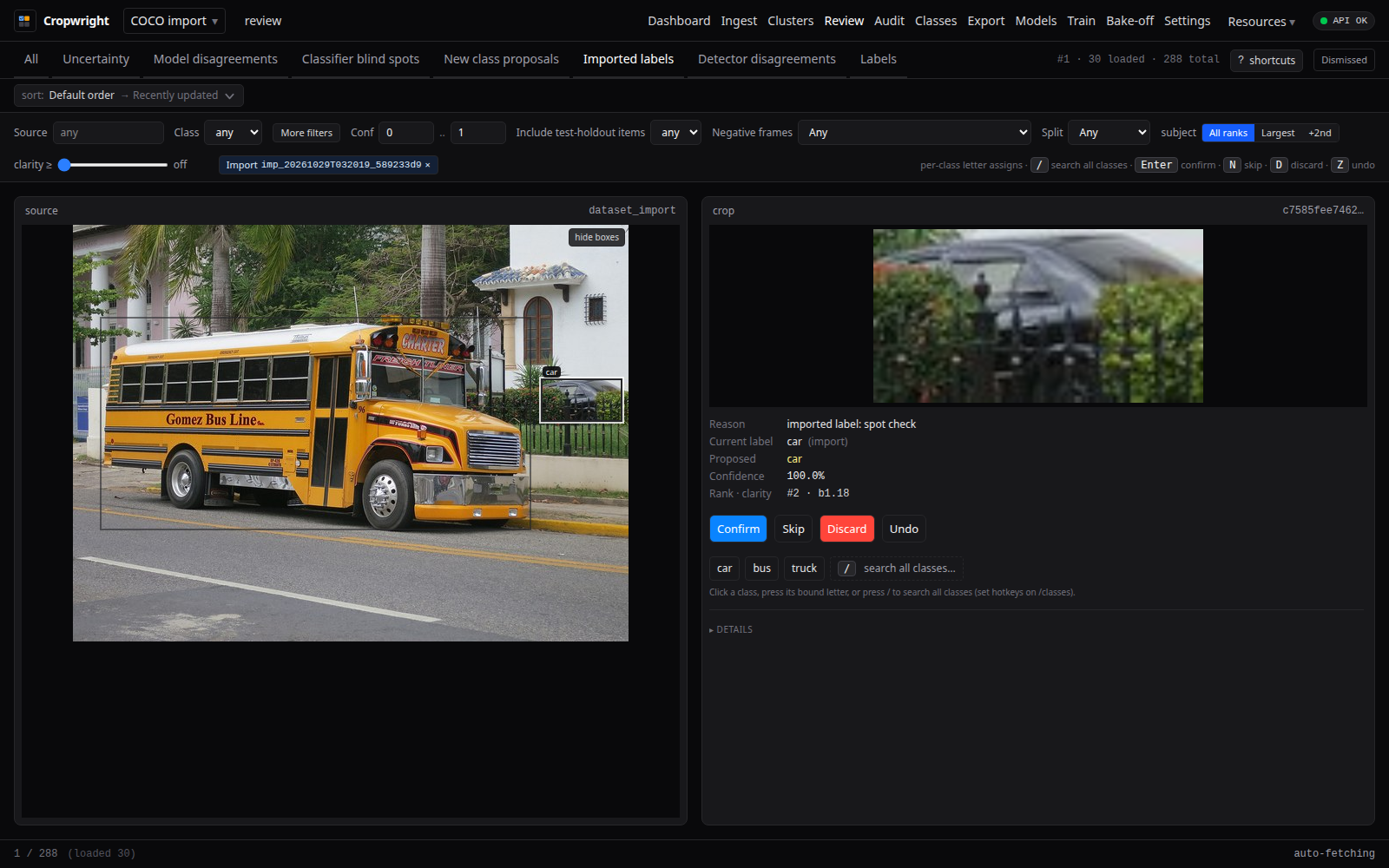
Task: Skip this crop
Action: pos(793,529)
